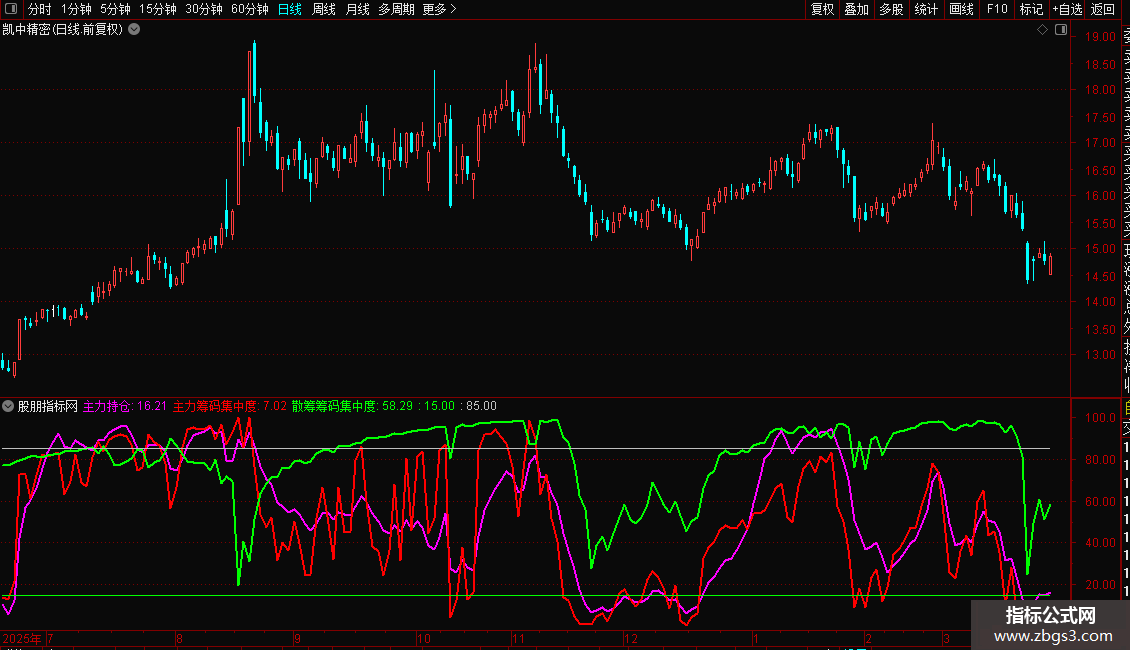Click the 返回 back button
Image resolution: width=1130 pixels, height=650 pixels.
(1103, 9)
